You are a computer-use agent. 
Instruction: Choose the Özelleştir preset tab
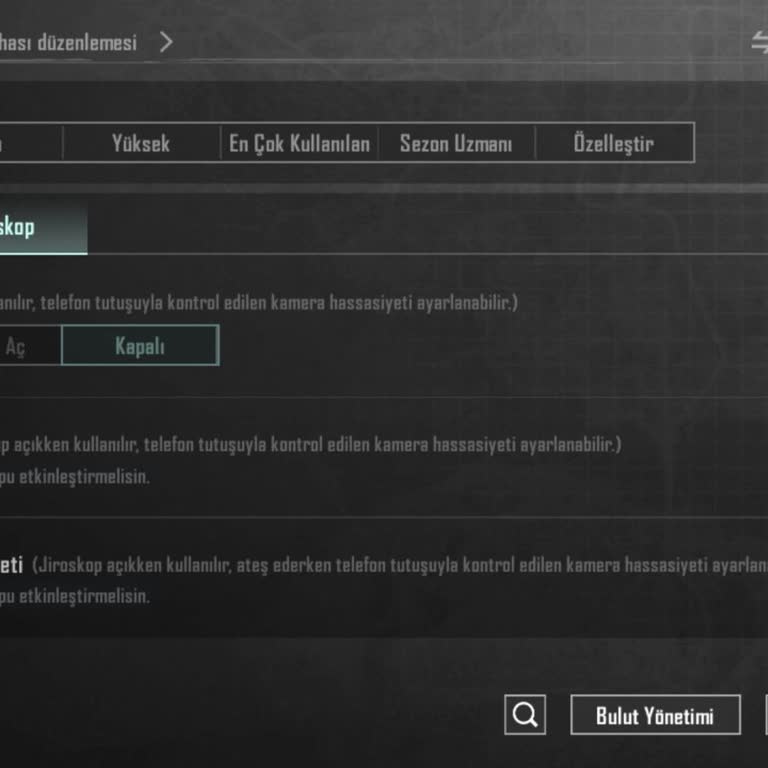coord(614,143)
